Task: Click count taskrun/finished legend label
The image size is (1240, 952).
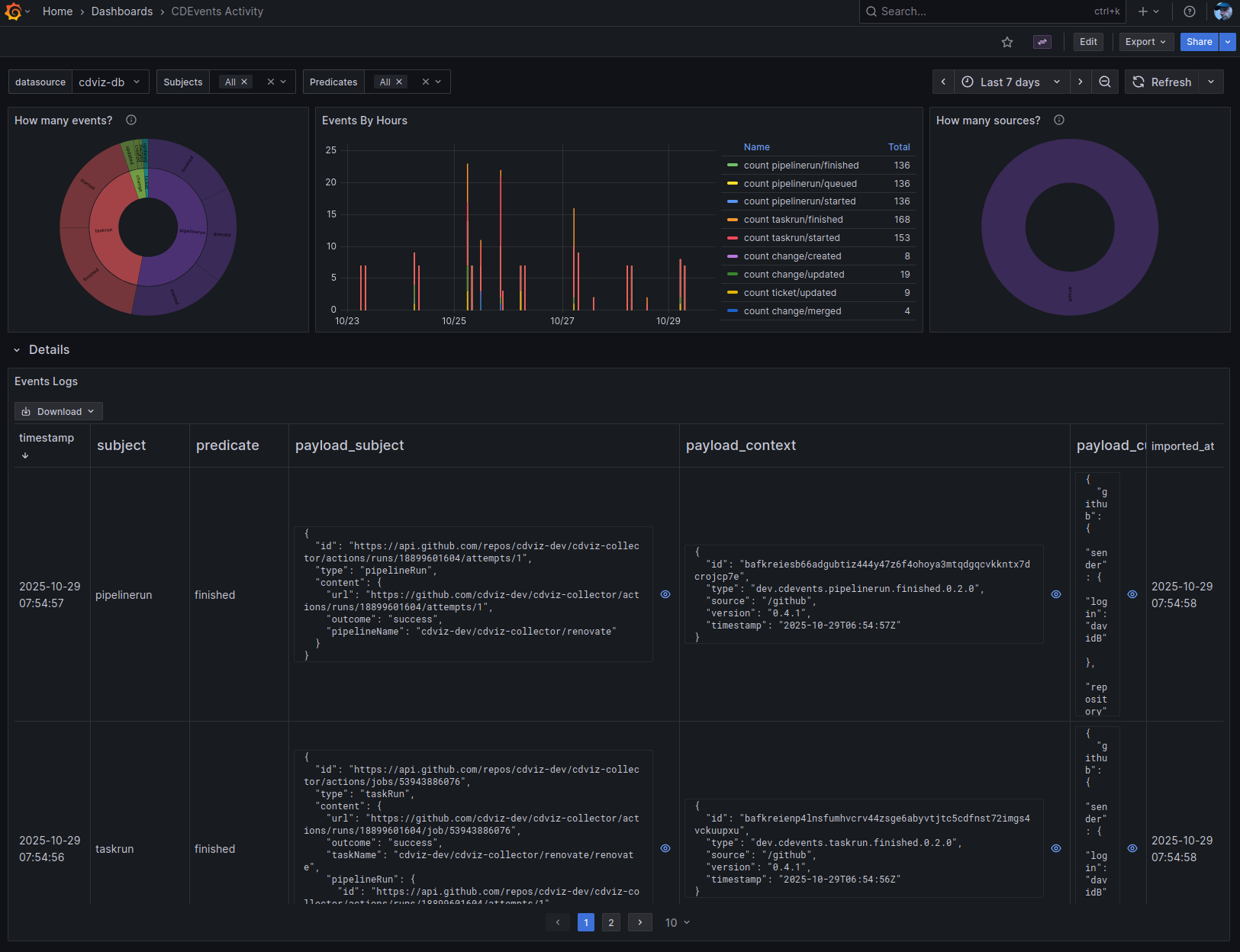Action: (794, 220)
